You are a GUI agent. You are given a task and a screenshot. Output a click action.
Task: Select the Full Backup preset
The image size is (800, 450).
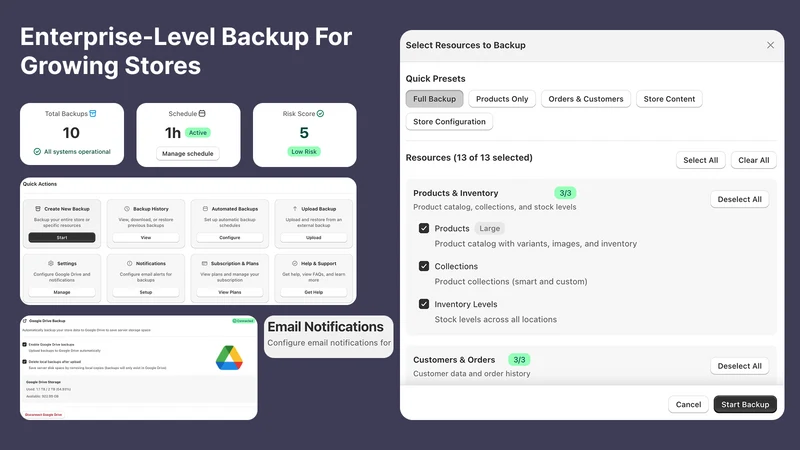pos(435,99)
